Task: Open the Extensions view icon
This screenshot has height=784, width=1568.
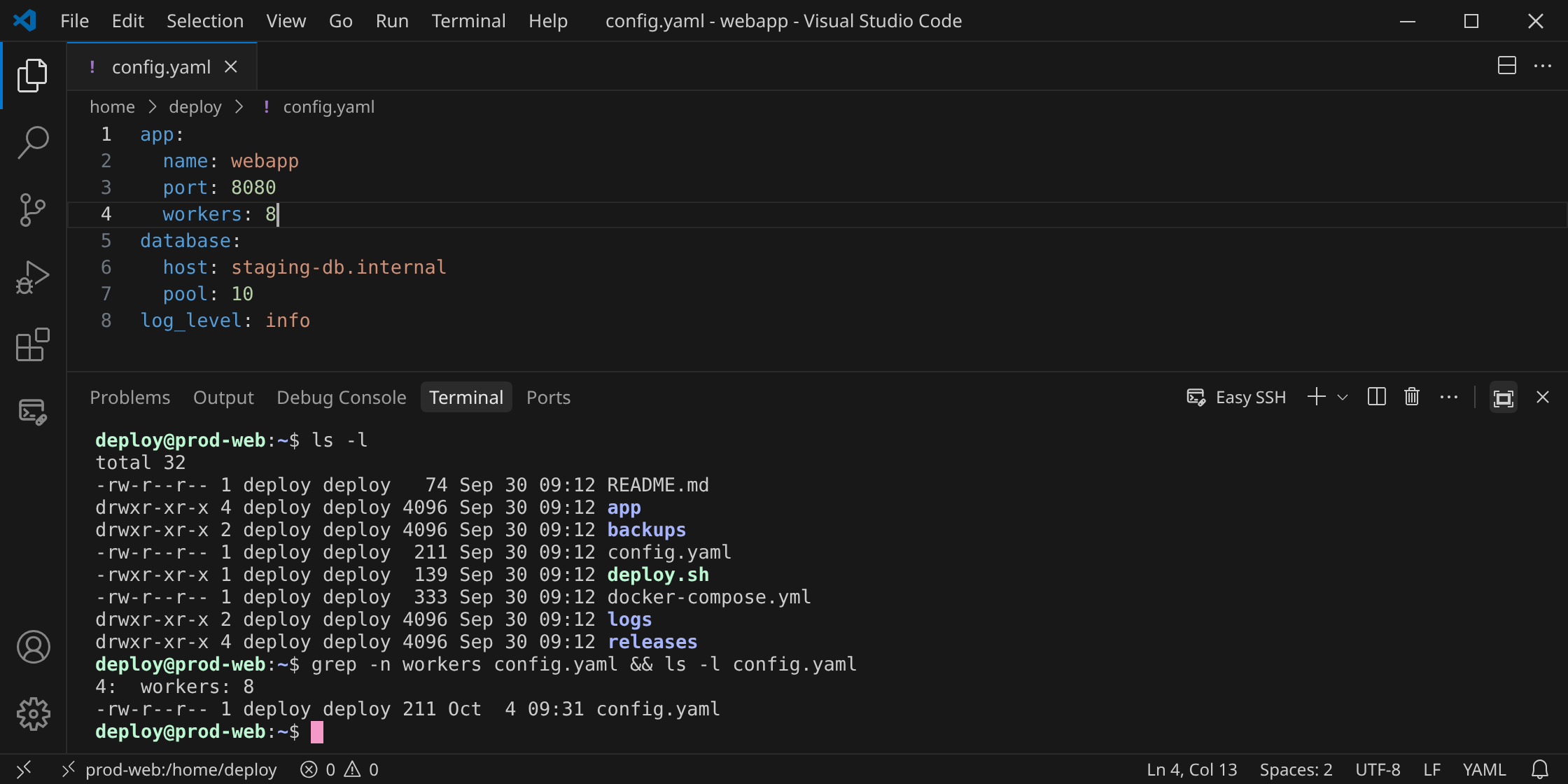Action: pyautogui.click(x=33, y=344)
